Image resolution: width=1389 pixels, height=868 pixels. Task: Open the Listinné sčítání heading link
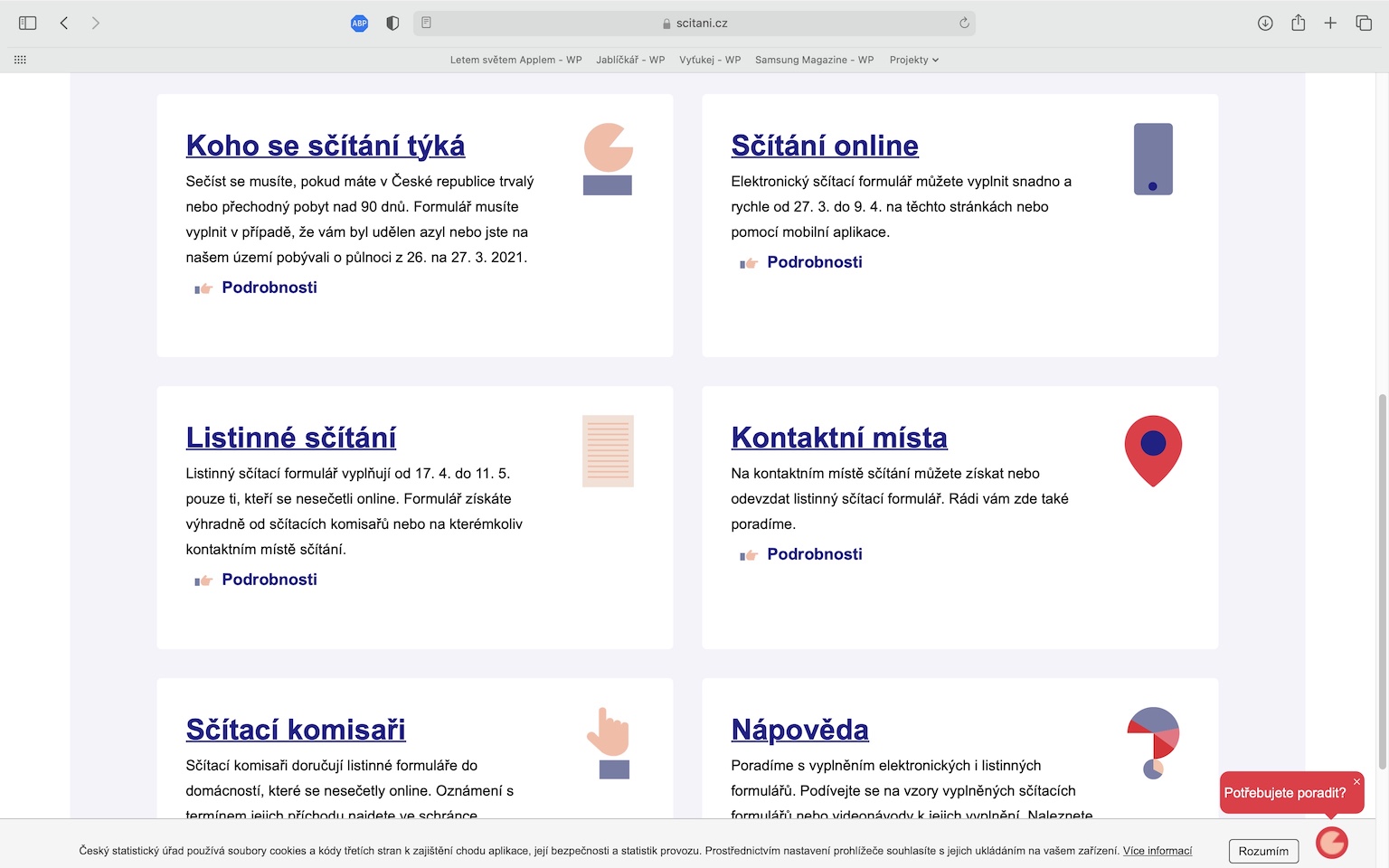291,438
